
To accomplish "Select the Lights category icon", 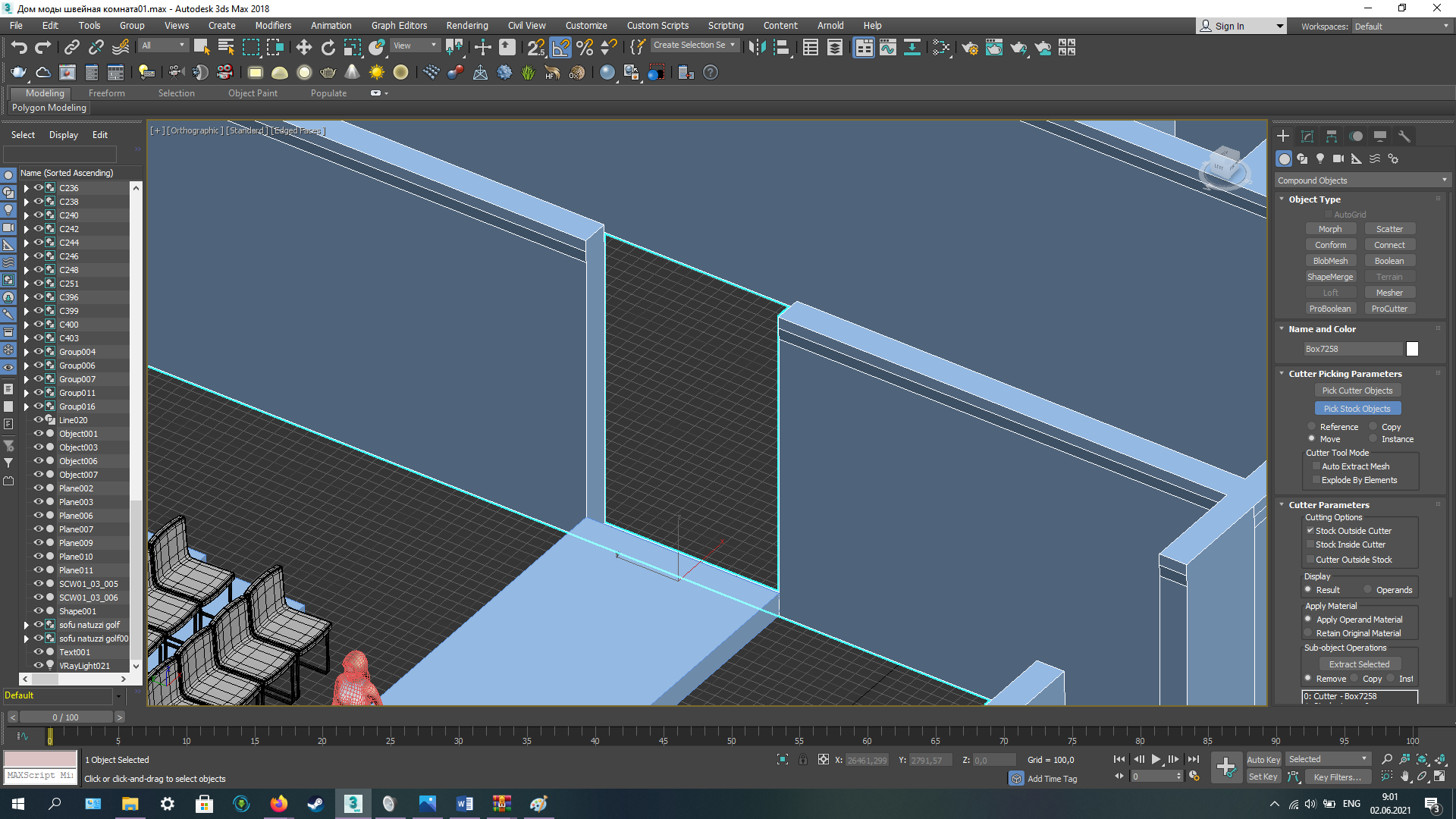I will tap(1320, 158).
